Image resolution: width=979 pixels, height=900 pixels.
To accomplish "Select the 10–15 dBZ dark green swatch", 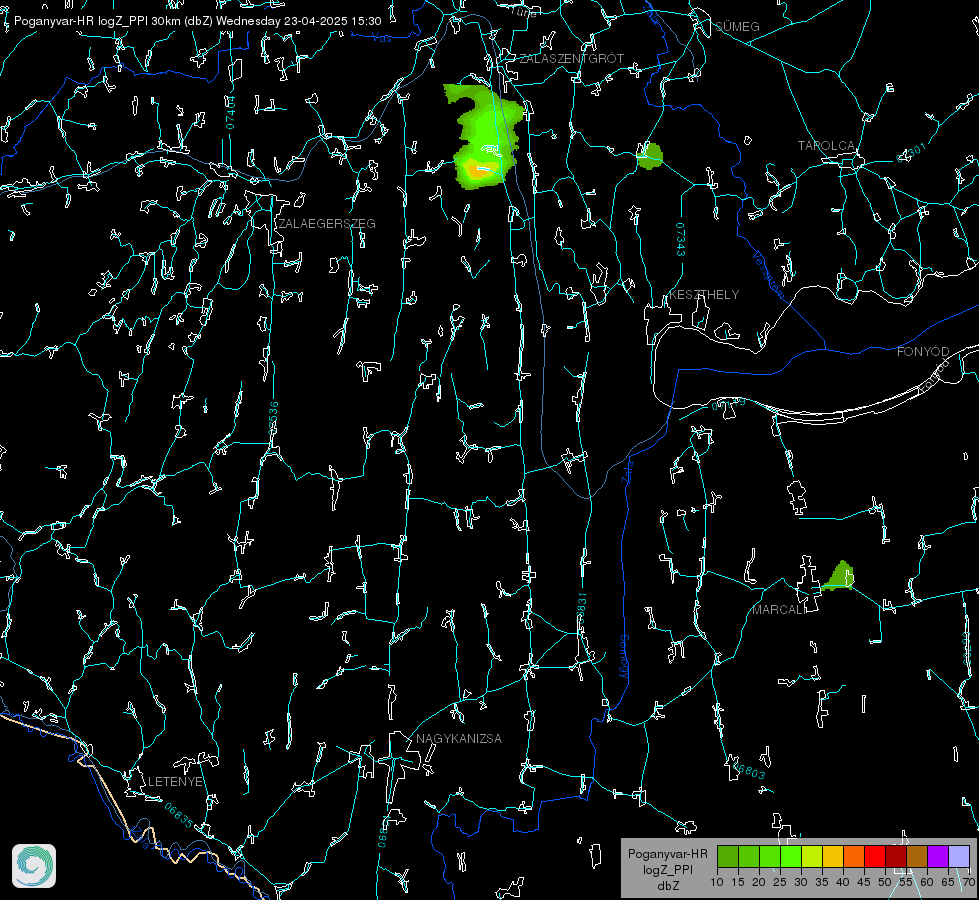I will point(727,856).
